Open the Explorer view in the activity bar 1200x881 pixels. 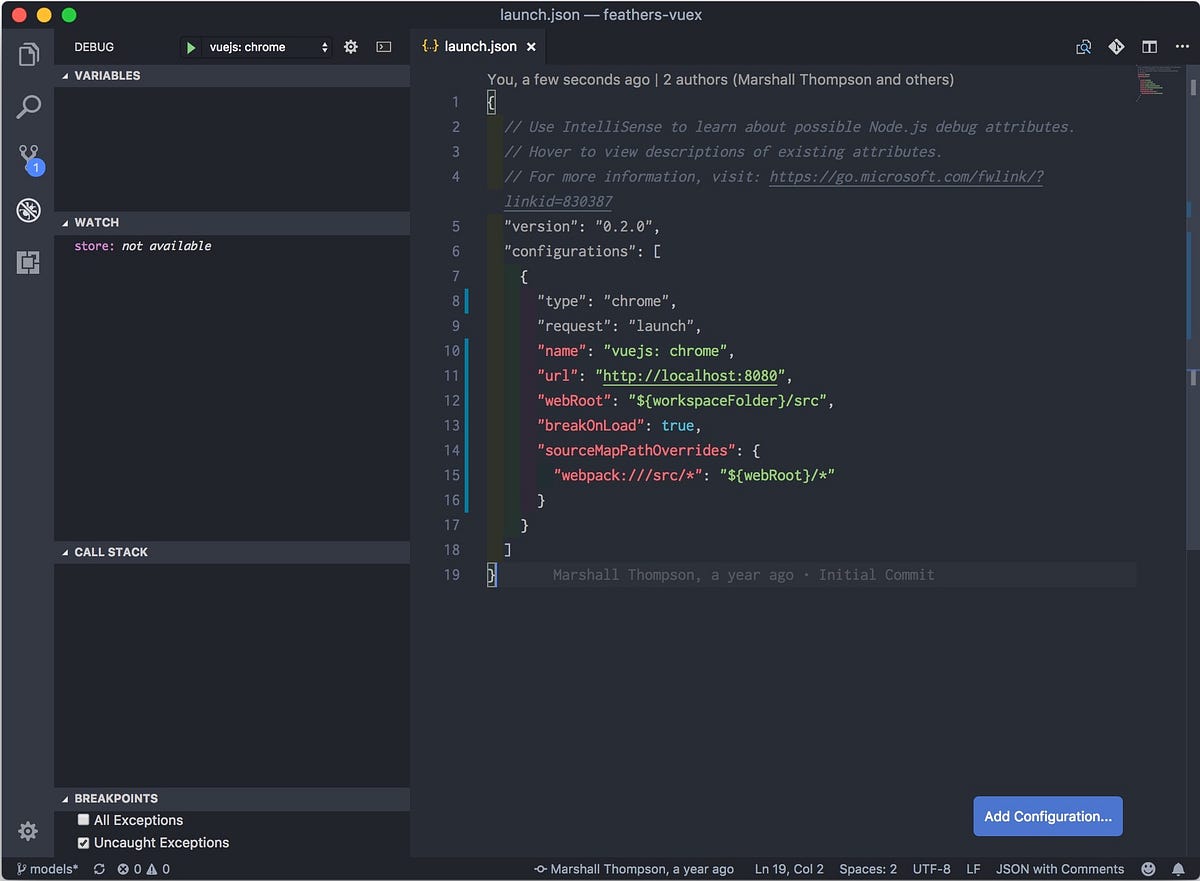point(29,53)
